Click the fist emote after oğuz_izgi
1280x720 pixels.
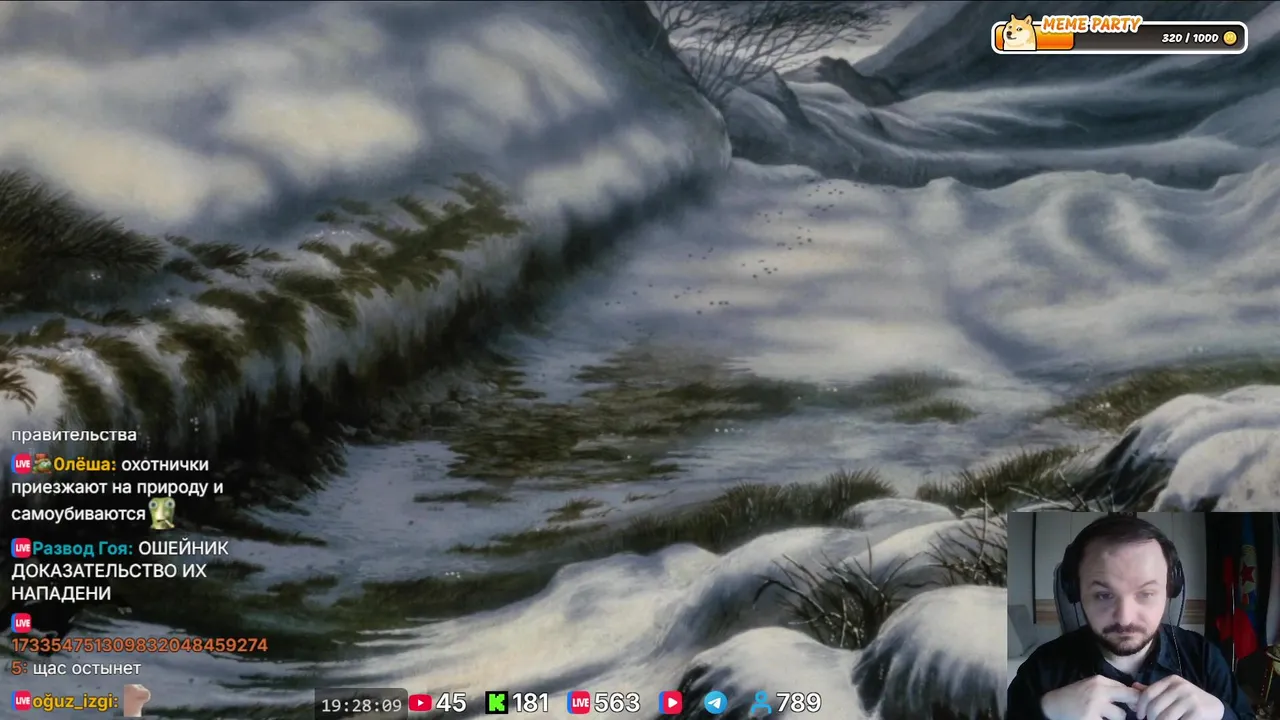pyautogui.click(x=136, y=700)
